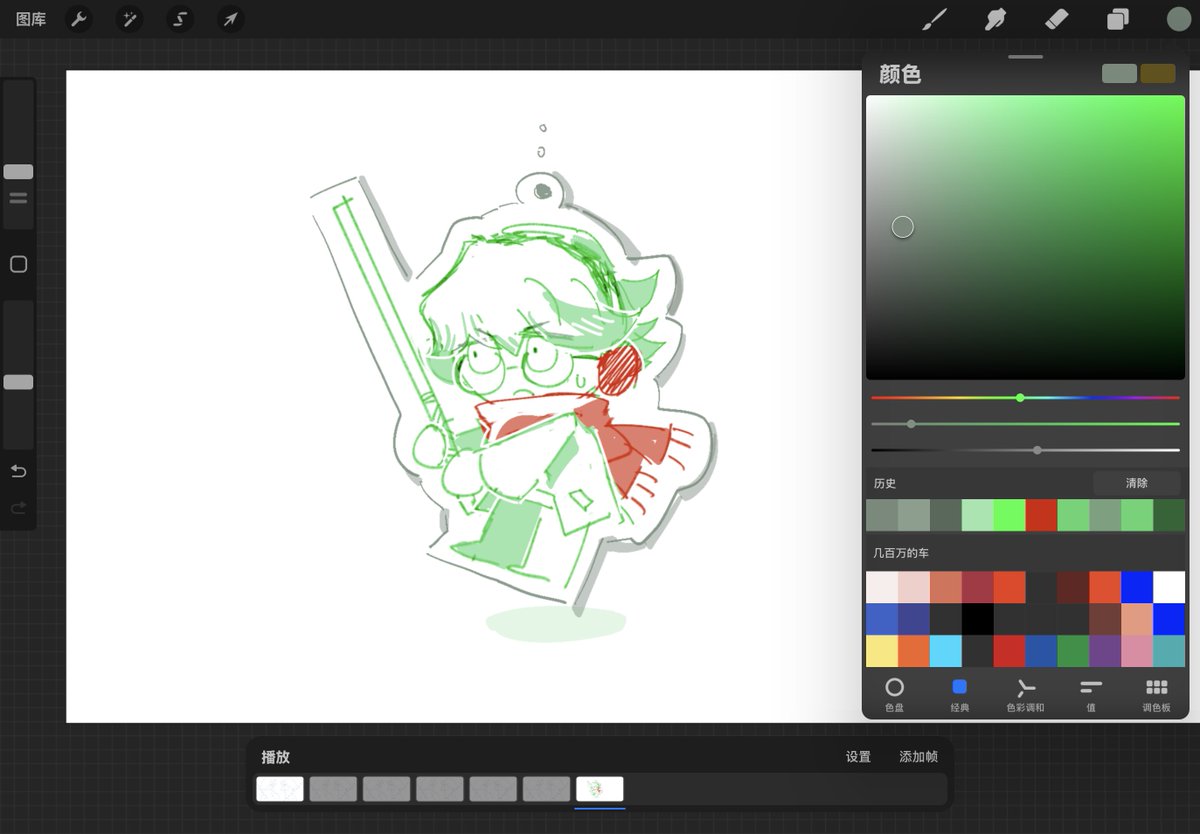Click the saturation slider knob
The image size is (1200, 834).
coord(911,424)
